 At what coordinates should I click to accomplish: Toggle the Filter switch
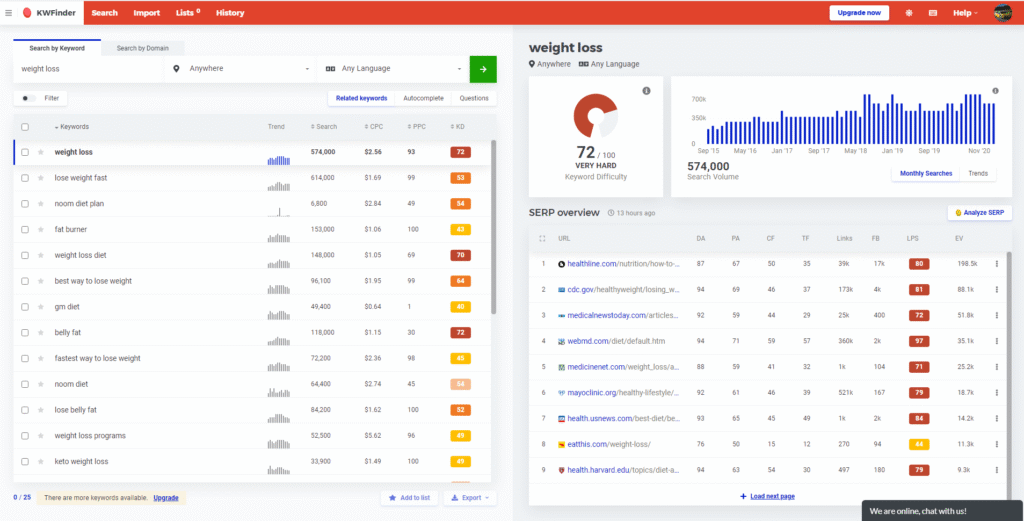(28, 98)
